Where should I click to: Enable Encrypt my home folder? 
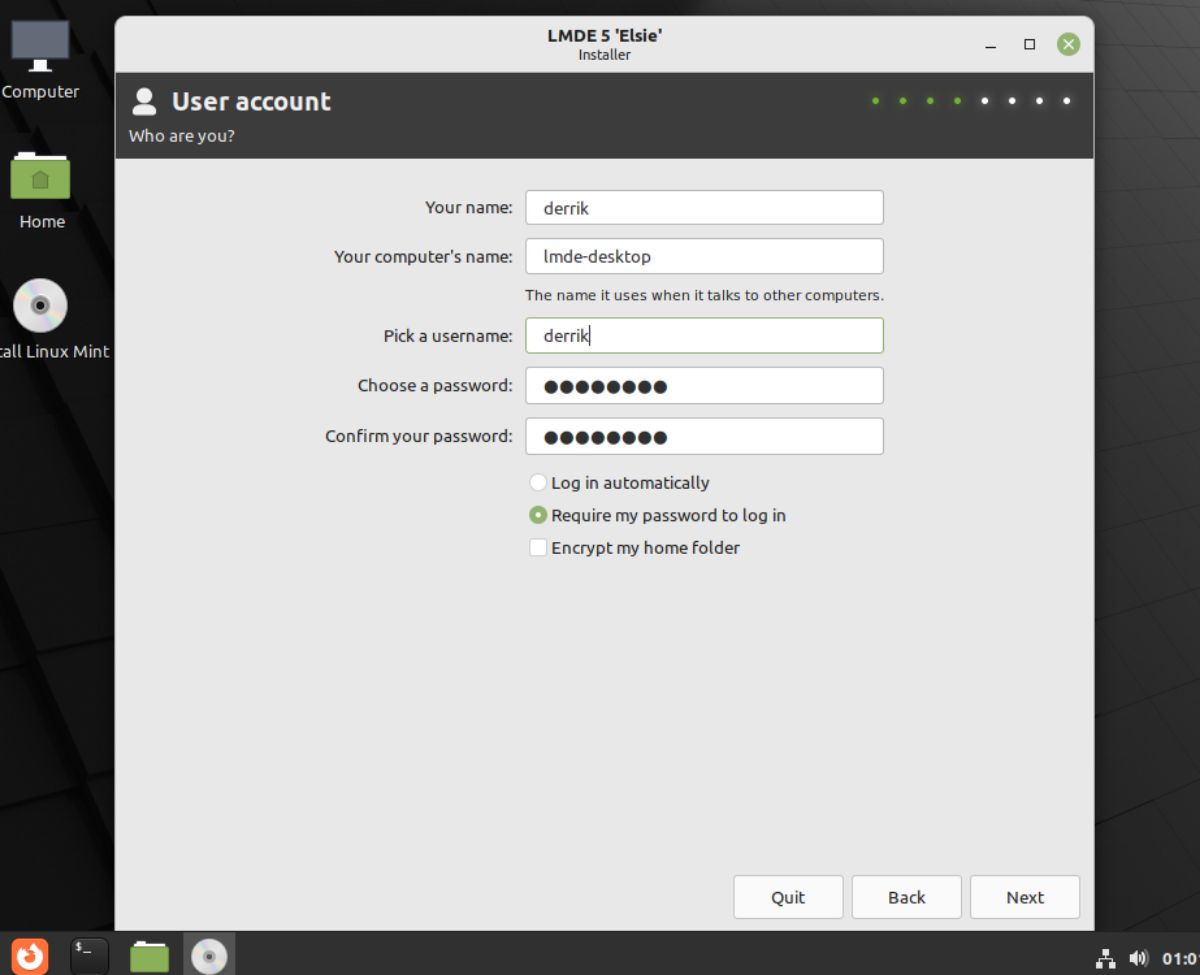tap(538, 547)
